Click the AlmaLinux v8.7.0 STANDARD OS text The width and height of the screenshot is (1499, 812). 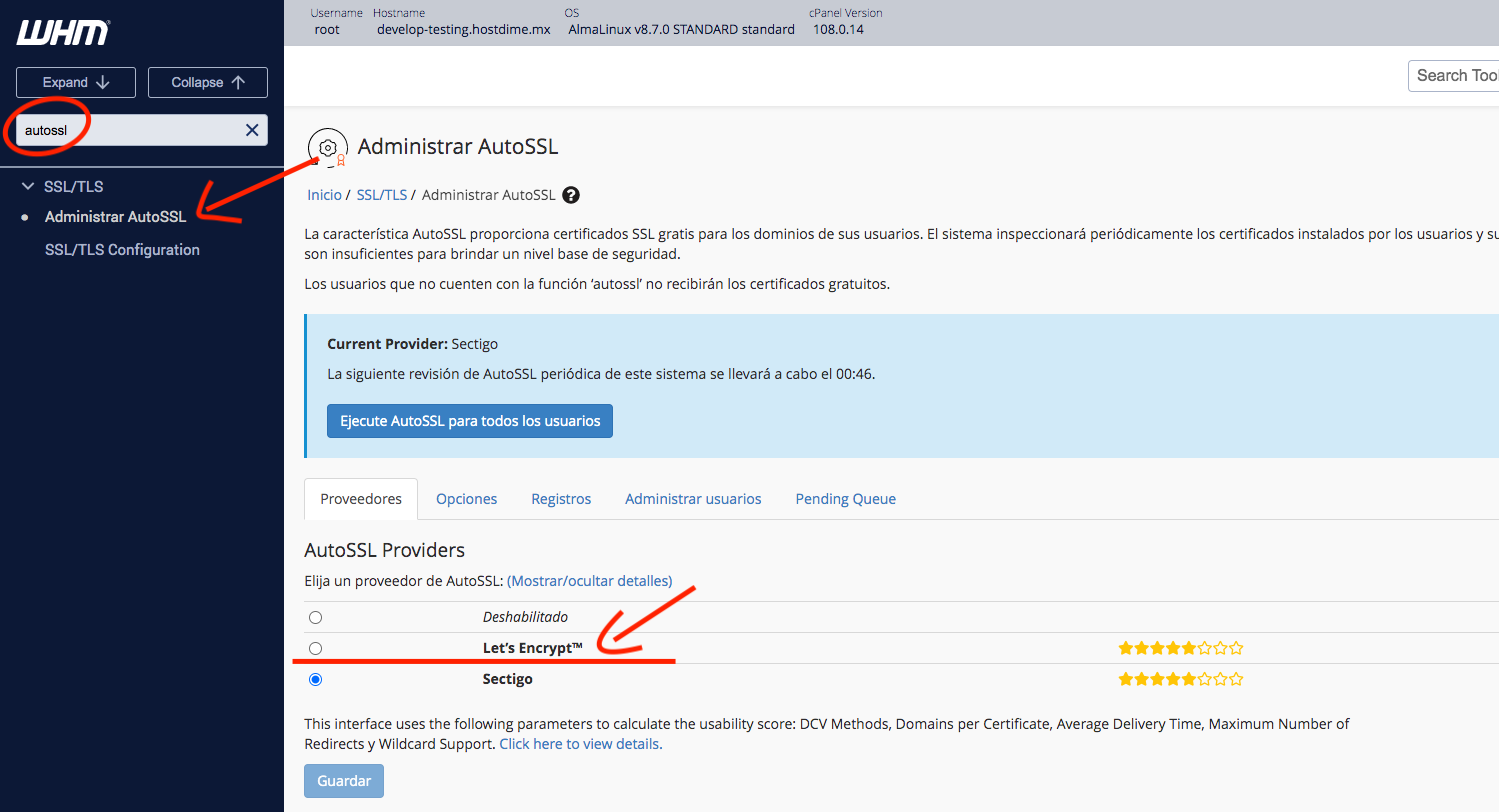(682, 30)
